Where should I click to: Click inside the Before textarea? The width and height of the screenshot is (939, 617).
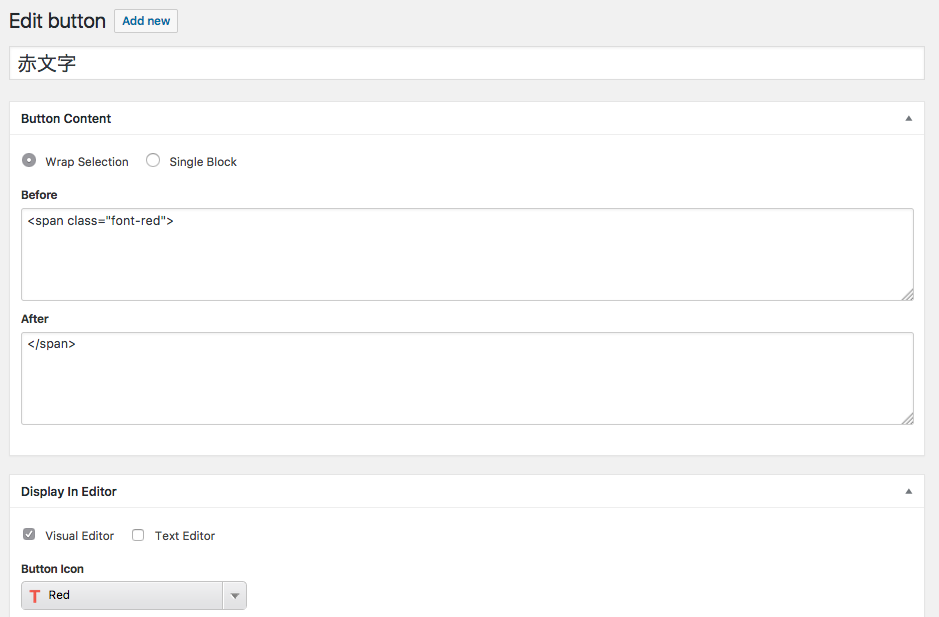tap(467, 255)
